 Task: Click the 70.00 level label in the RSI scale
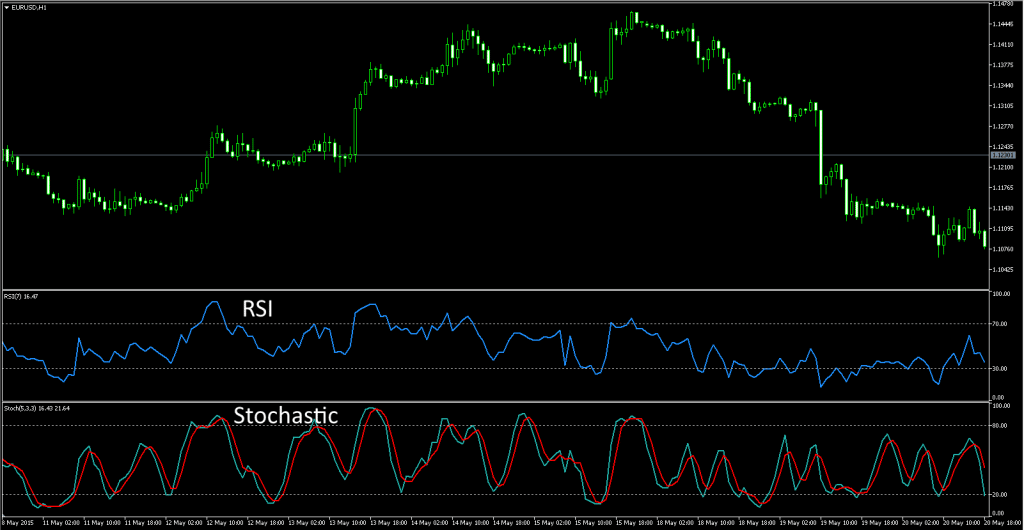coord(1000,325)
